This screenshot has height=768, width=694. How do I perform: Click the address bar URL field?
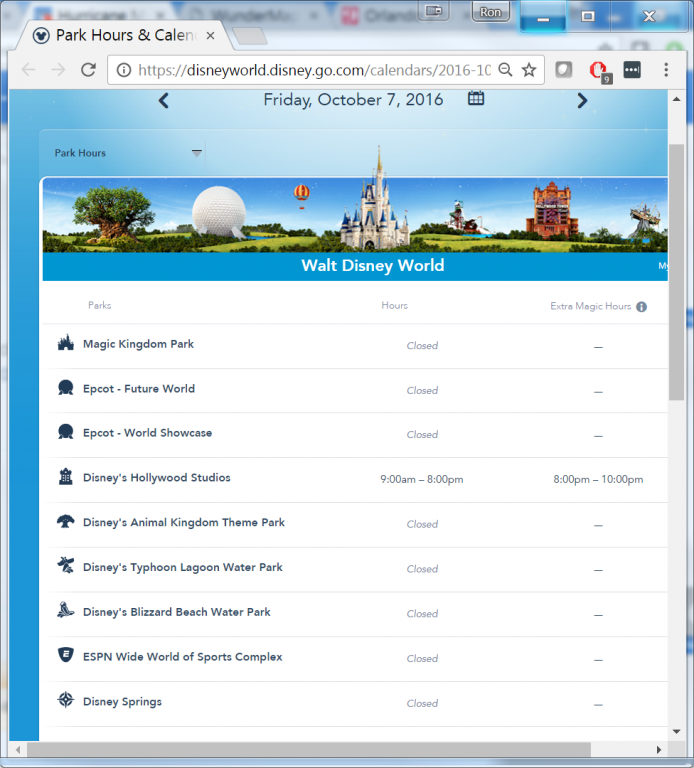coord(310,70)
